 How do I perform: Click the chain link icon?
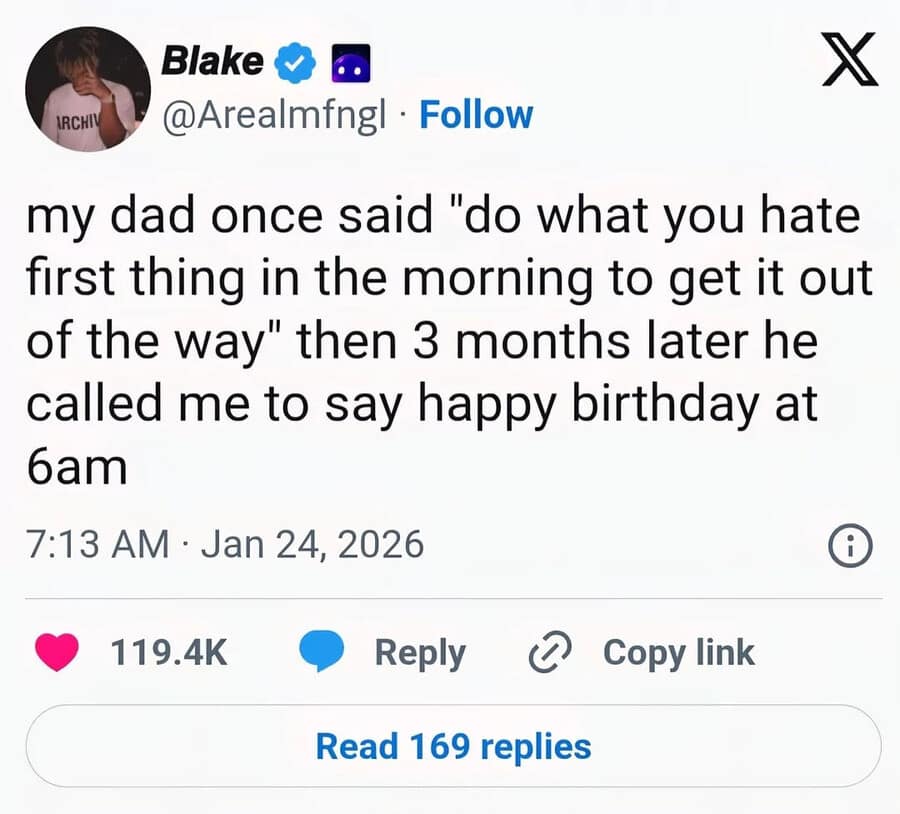pos(549,653)
